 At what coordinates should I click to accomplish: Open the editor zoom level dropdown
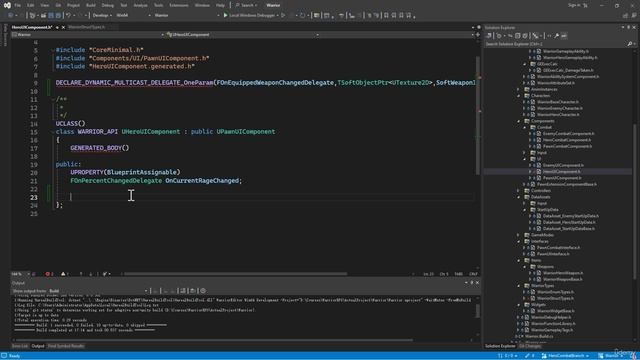pos(20,274)
